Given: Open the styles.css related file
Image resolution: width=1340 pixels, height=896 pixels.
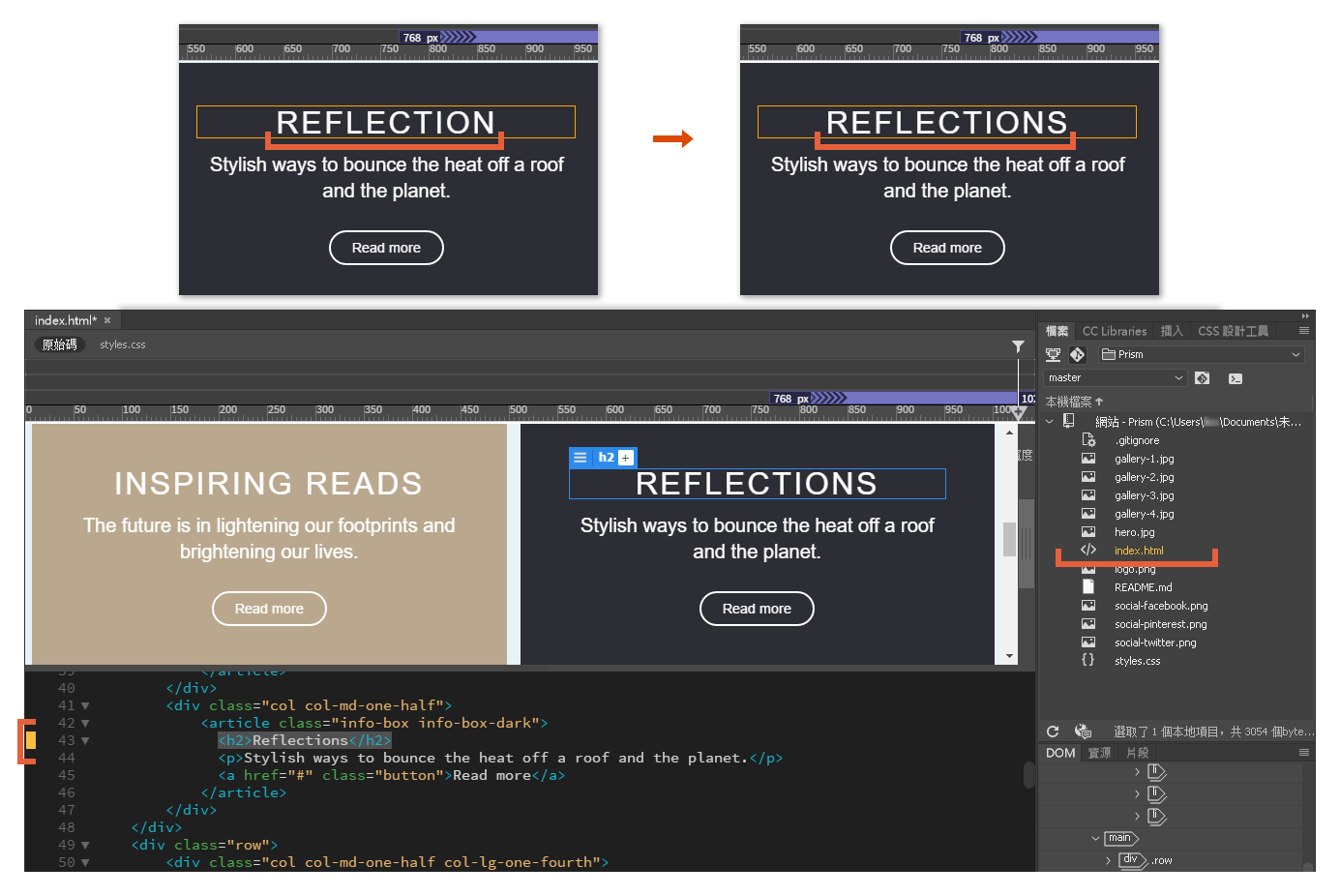Looking at the screenshot, I should coord(123,344).
